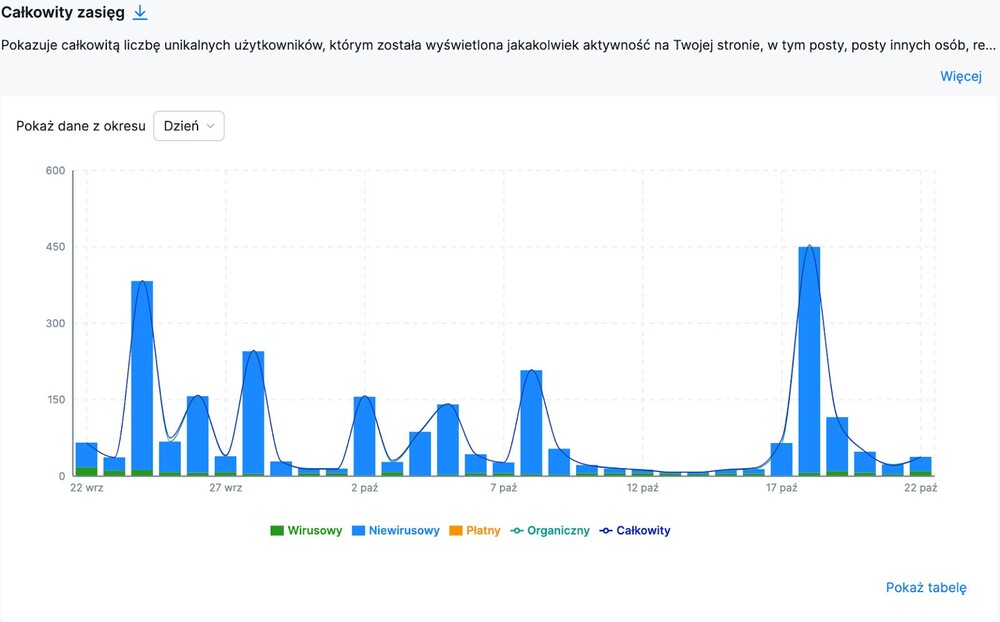Click the blue Niewirusowy legend square

(358, 530)
